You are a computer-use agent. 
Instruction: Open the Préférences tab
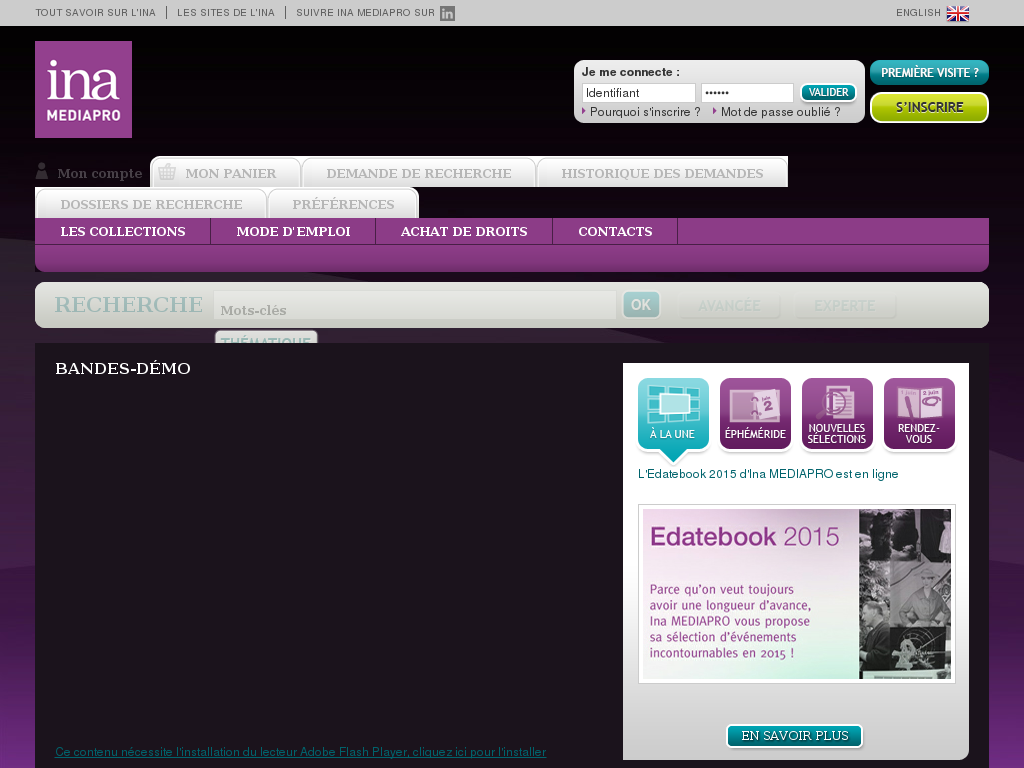343,203
